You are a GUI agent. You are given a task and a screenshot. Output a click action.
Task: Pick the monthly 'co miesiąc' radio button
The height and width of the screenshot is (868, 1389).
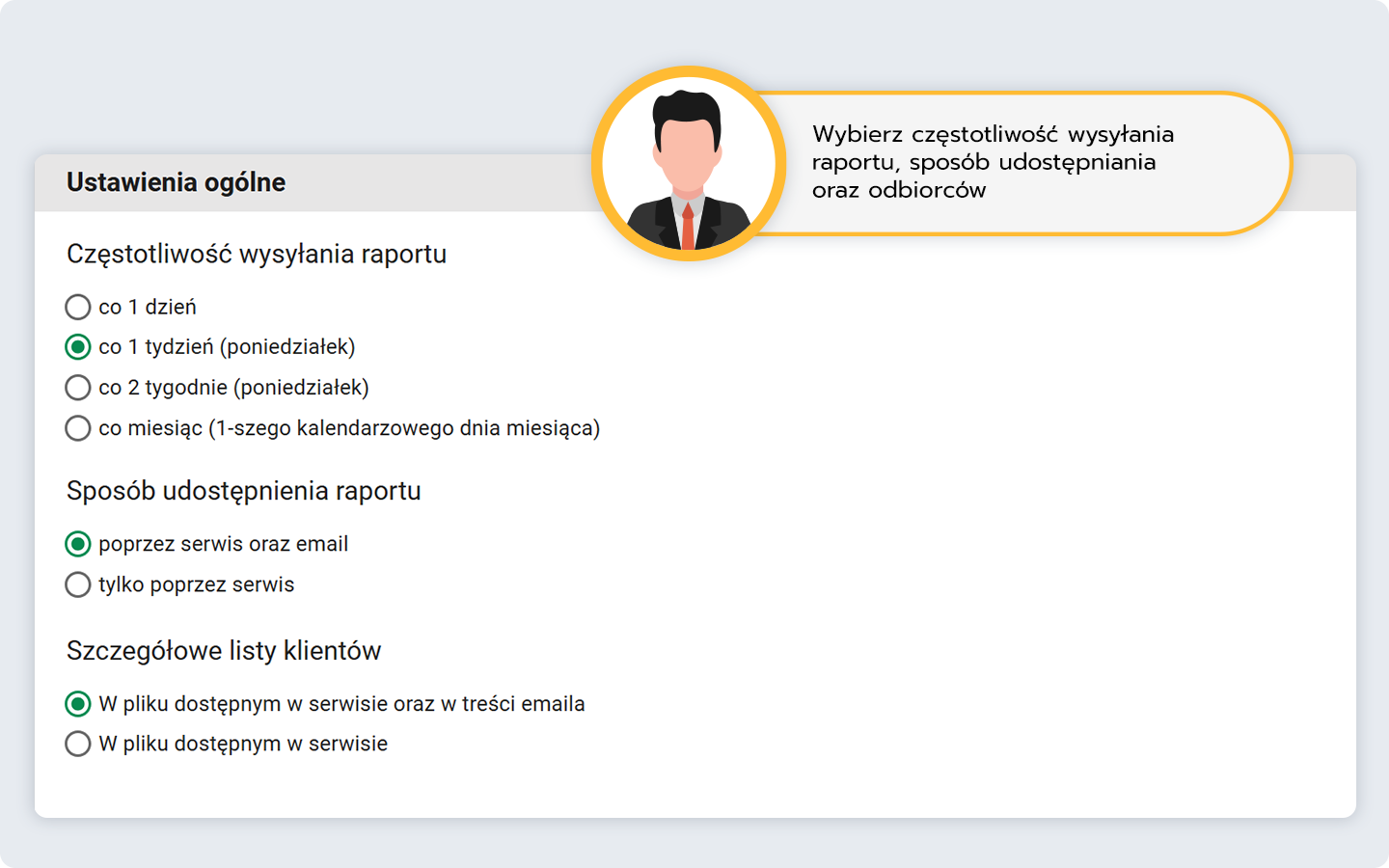tap(78, 428)
